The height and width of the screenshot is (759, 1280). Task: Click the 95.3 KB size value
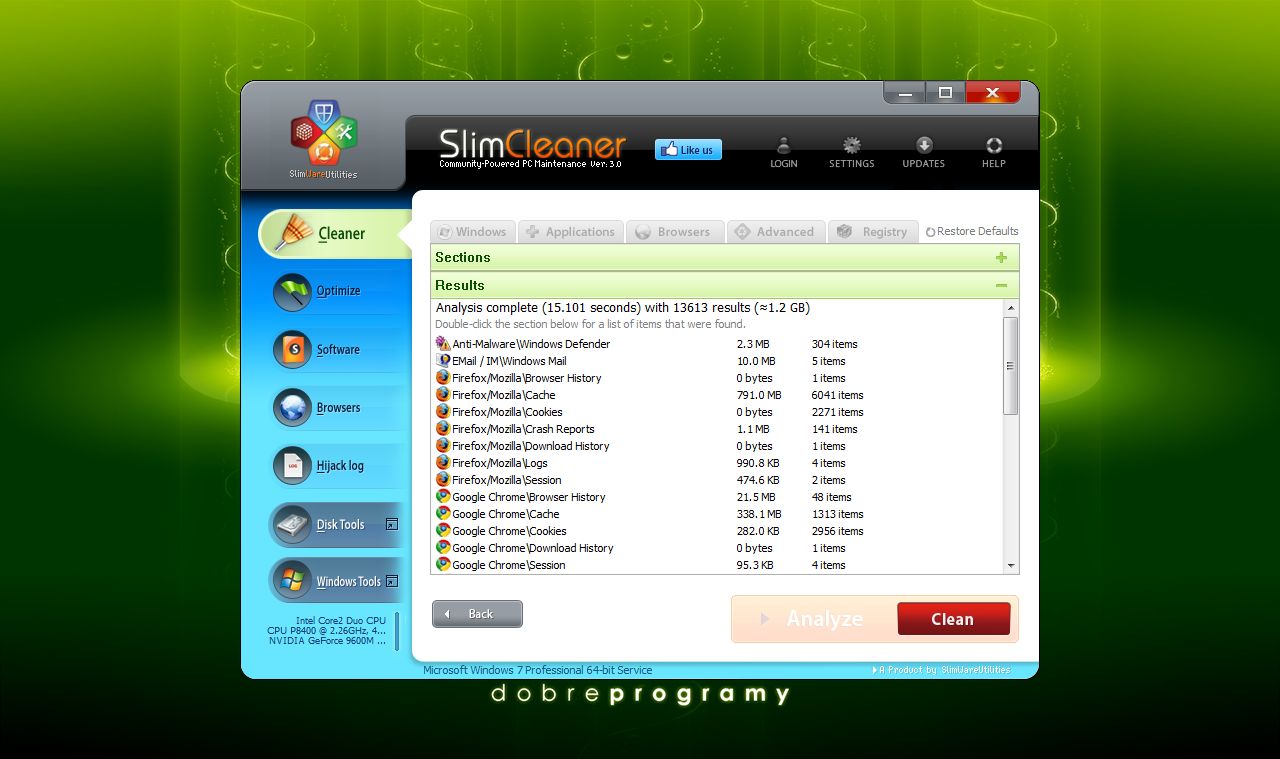[755, 565]
